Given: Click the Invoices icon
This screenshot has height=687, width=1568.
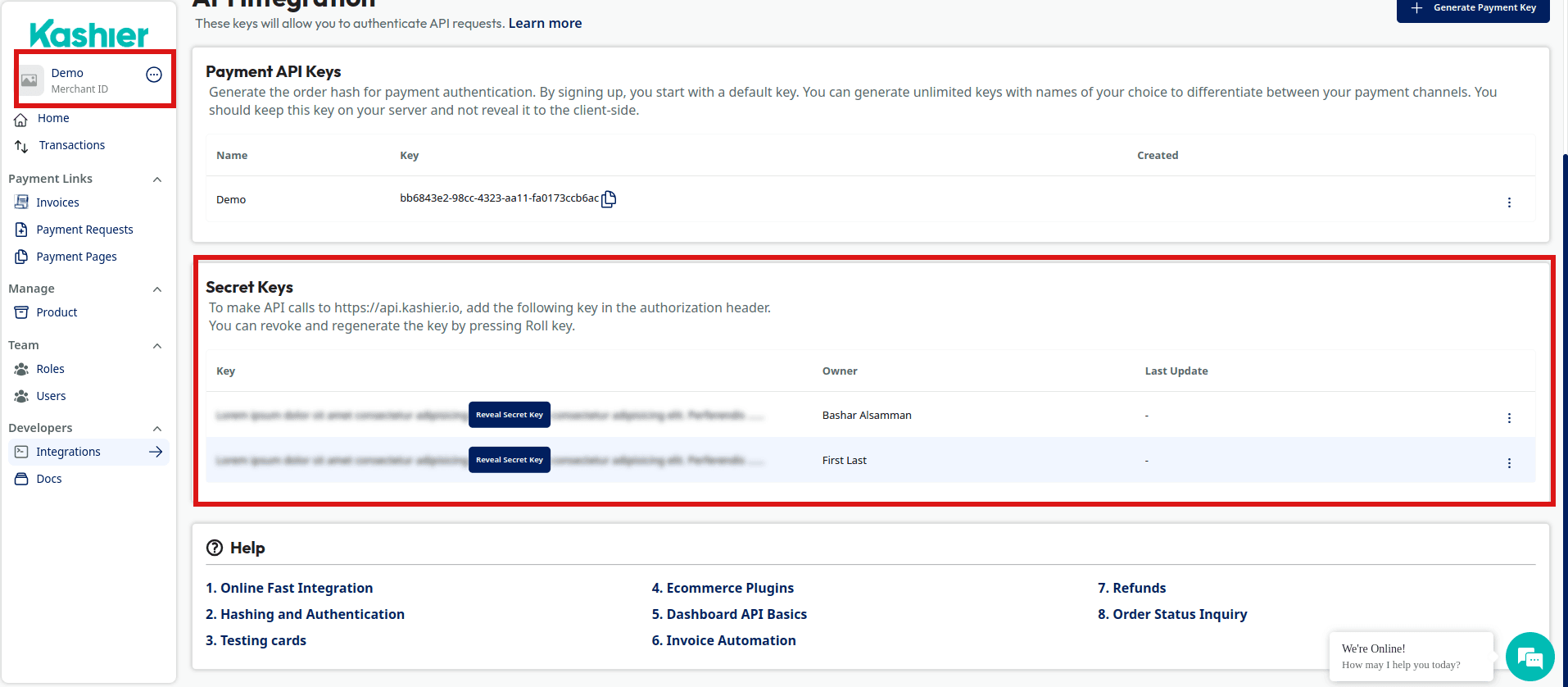Looking at the screenshot, I should tap(21, 202).
